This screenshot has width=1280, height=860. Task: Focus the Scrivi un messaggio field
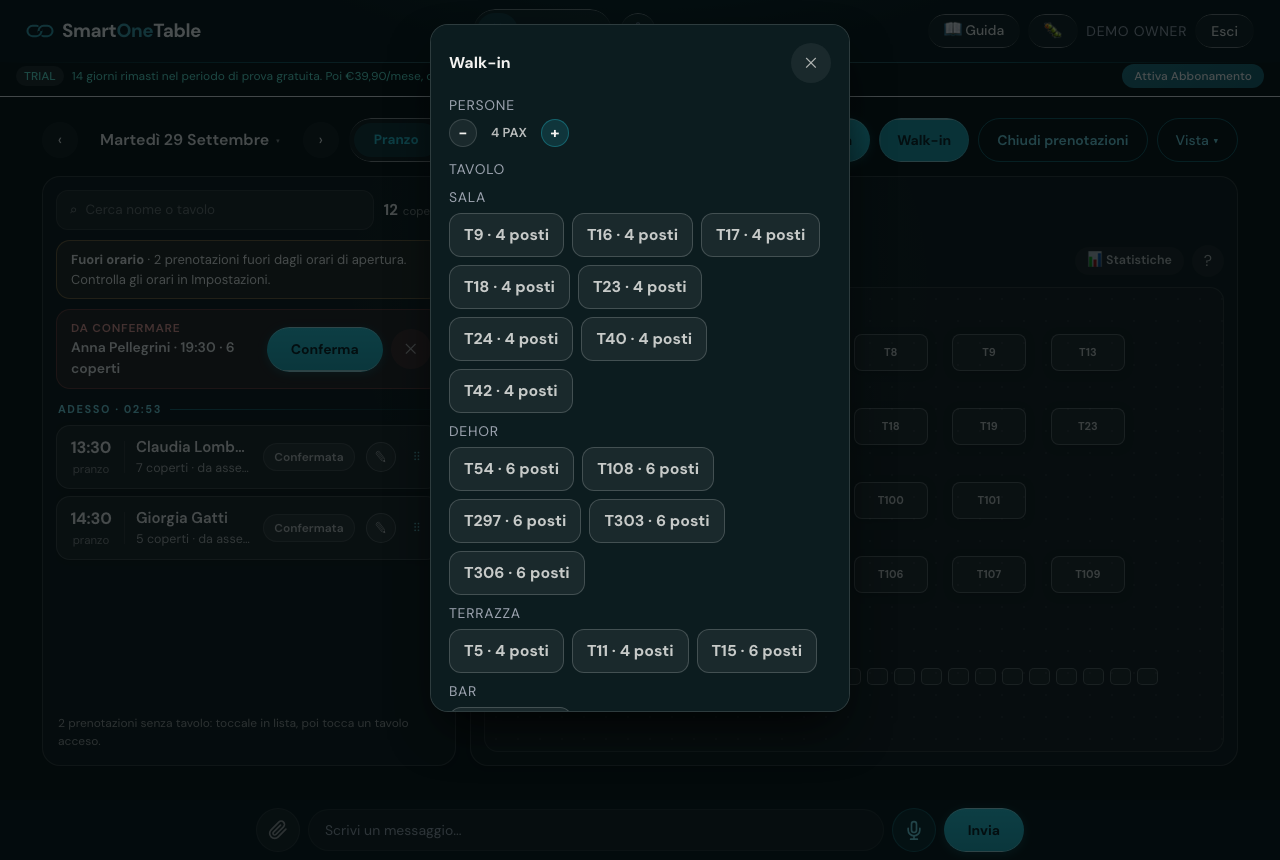[596, 830]
